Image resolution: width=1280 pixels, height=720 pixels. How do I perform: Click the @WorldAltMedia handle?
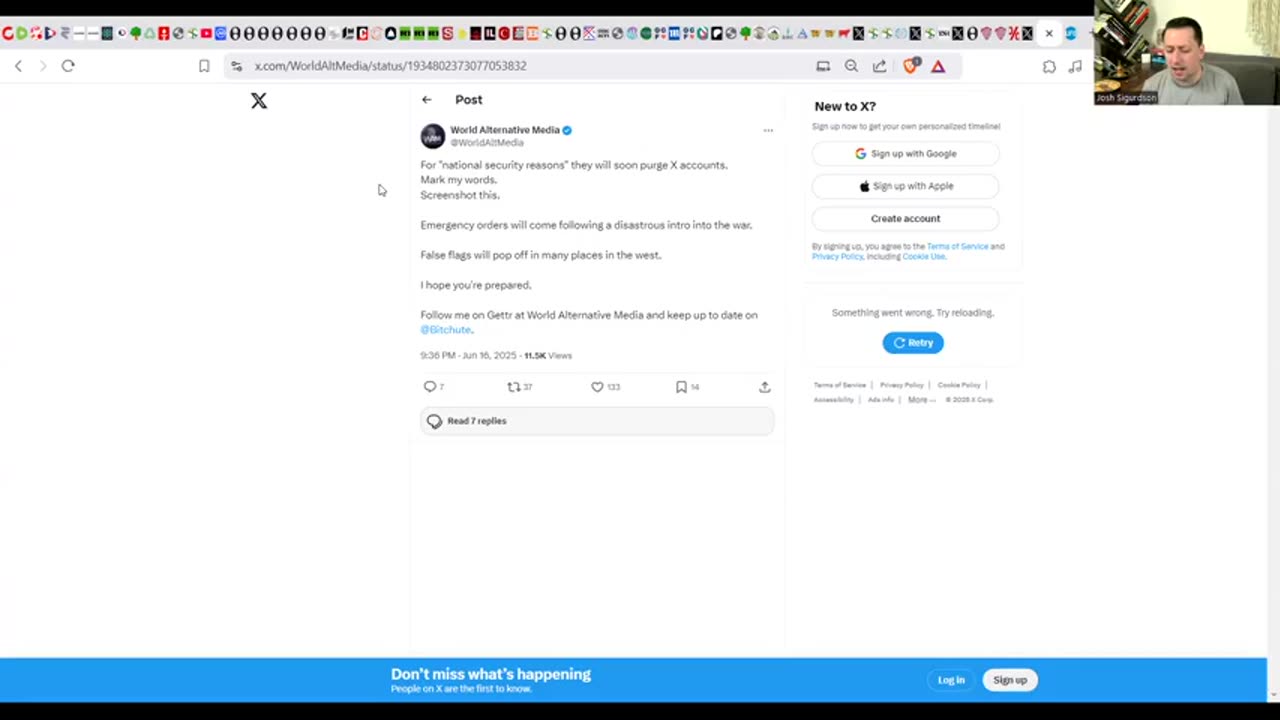point(486,143)
